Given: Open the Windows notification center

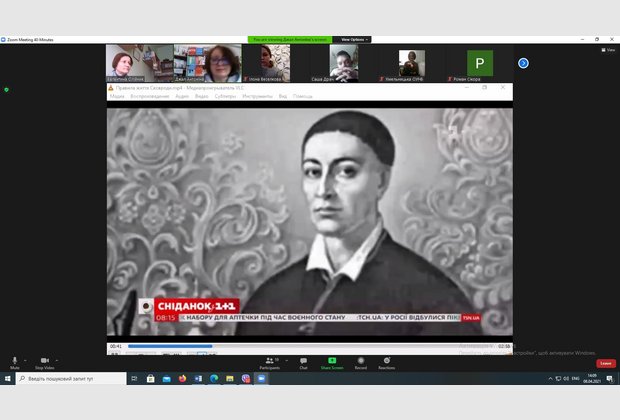Looking at the screenshot, I should tap(609, 379).
